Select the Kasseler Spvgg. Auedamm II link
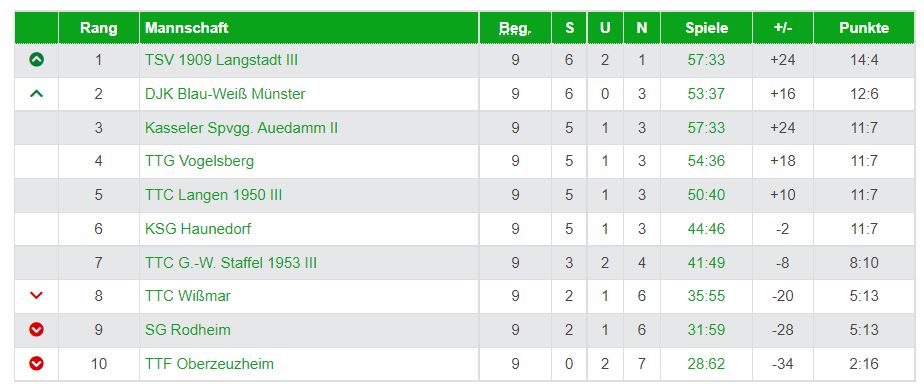Screen dimensions: 924x392 pyautogui.click(x=242, y=128)
